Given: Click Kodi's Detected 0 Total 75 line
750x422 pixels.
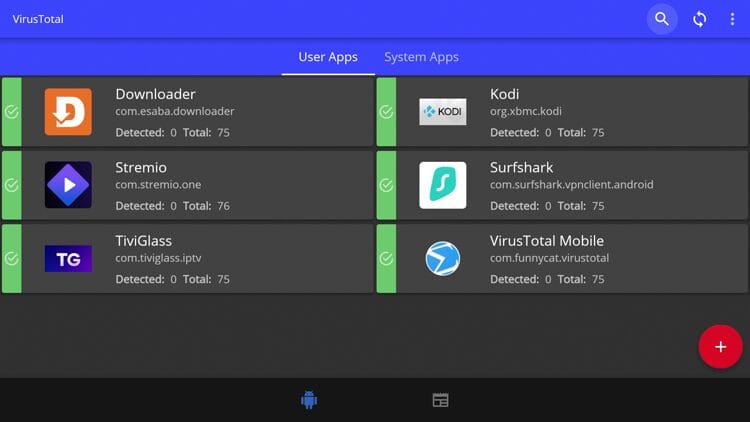Looking at the screenshot, I should [x=547, y=133].
